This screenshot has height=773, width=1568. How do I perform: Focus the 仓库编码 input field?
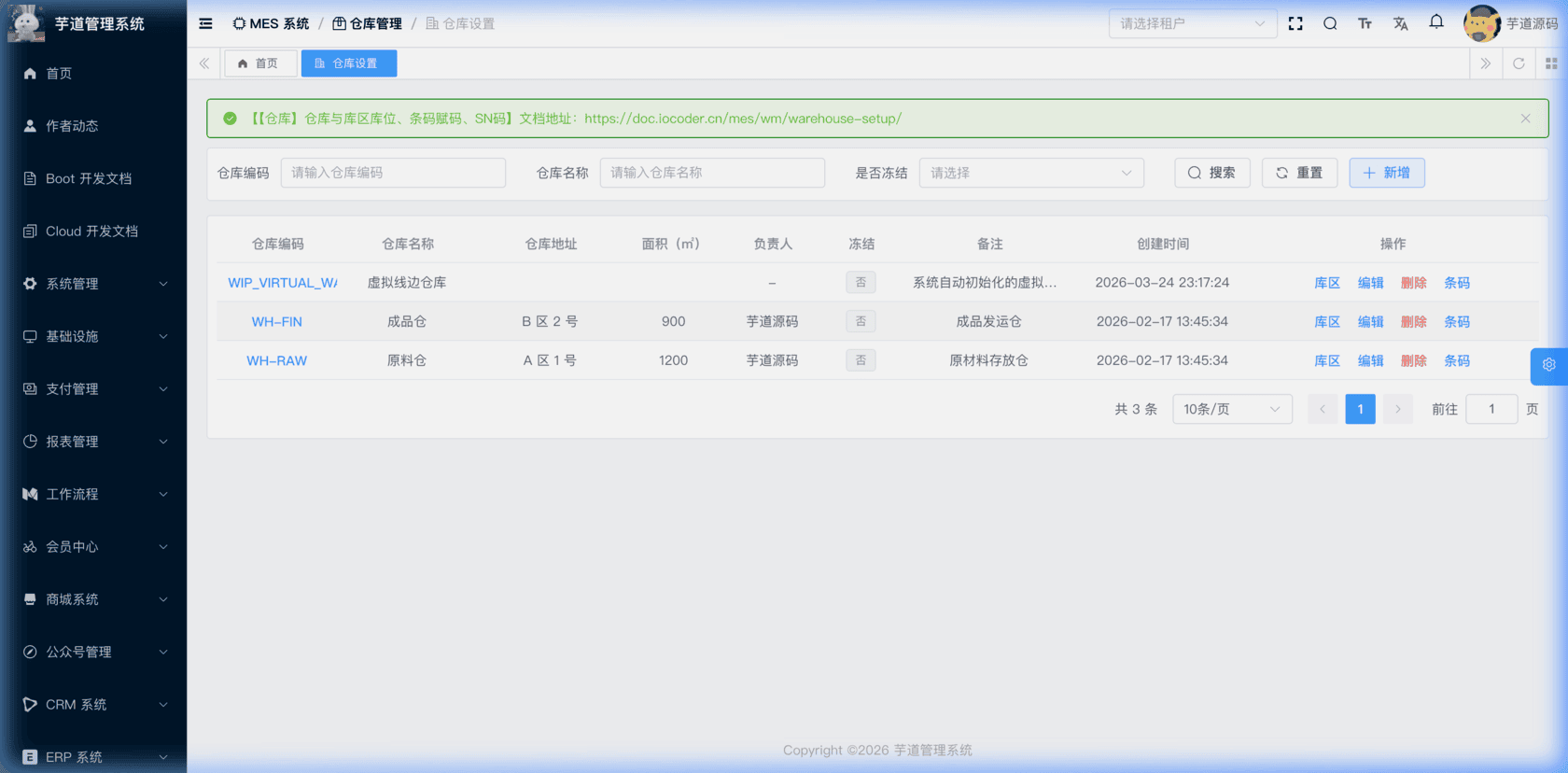coord(393,173)
